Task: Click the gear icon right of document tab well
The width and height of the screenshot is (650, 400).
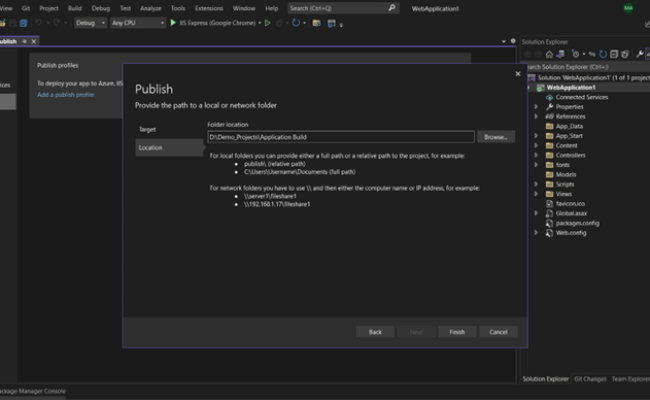Action: [513, 41]
